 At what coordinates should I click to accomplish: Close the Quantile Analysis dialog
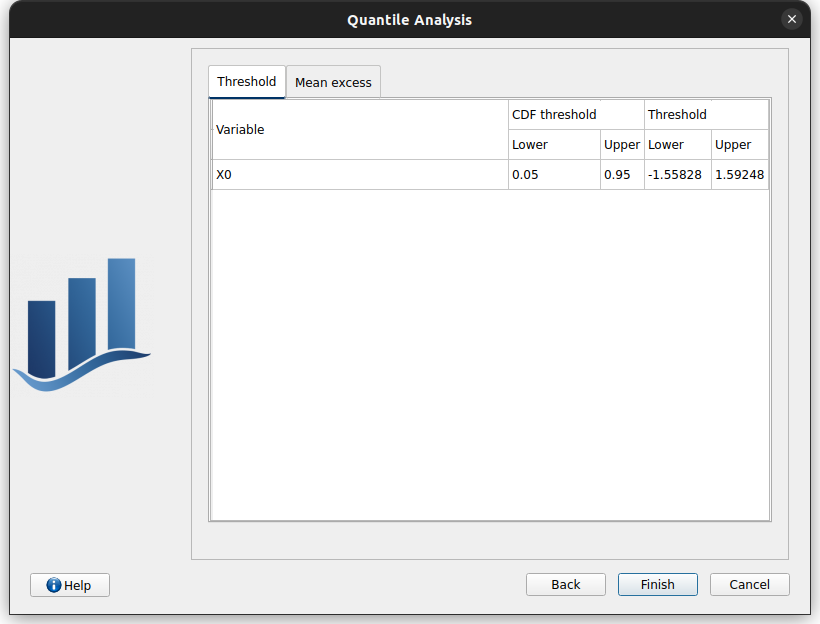792,19
